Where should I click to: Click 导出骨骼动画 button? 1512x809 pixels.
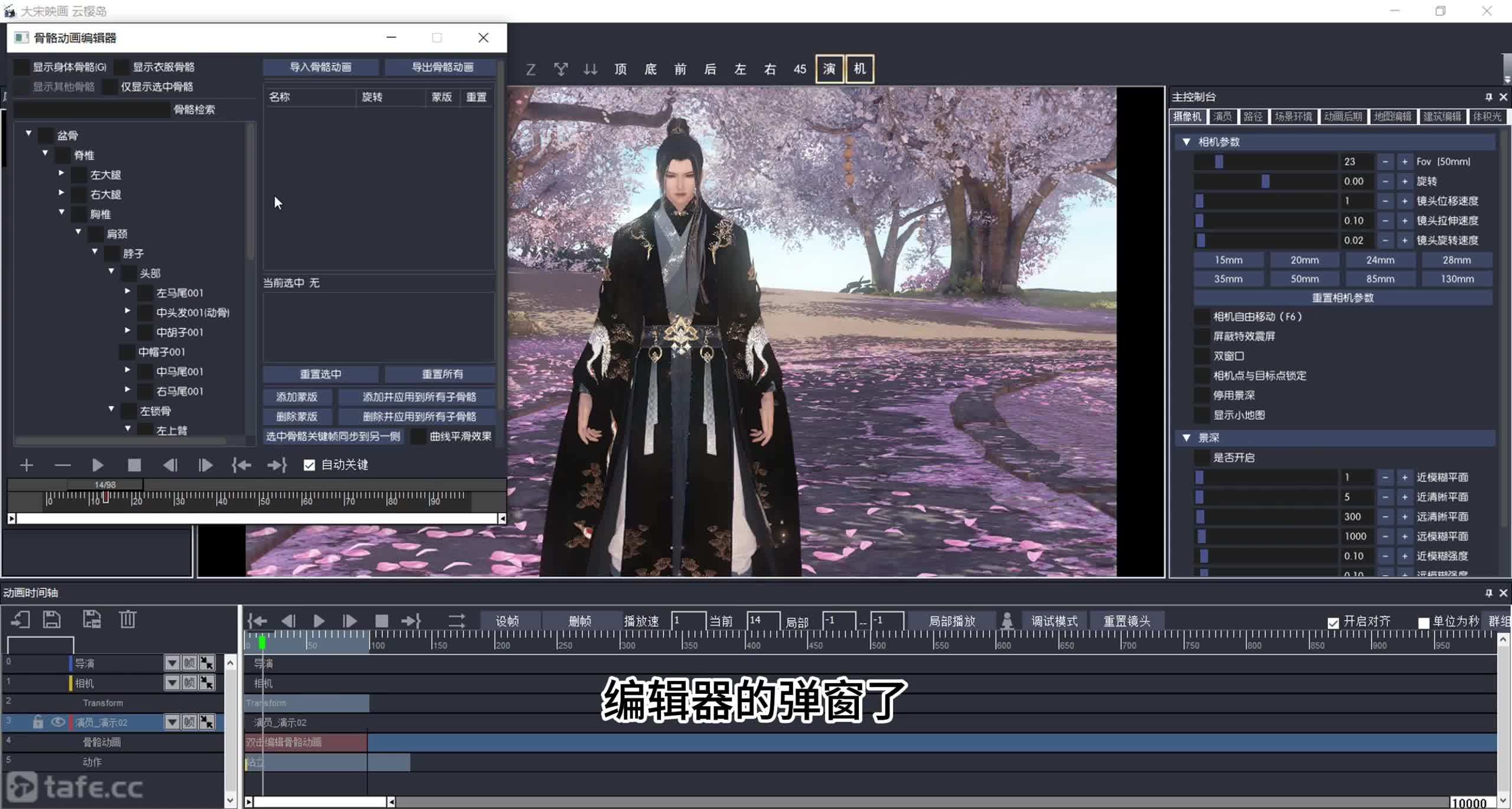point(441,67)
